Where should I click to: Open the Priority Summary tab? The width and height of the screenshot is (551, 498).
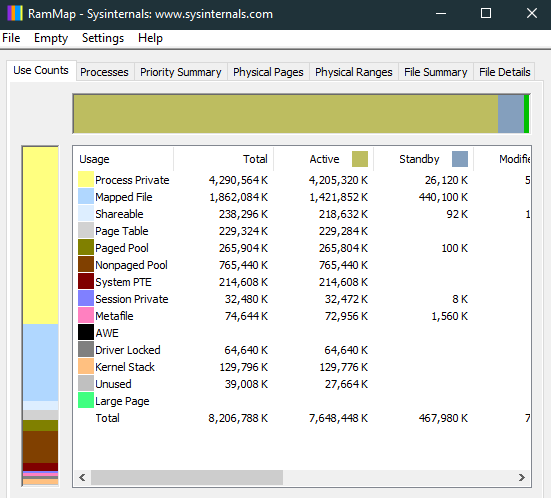point(181,72)
